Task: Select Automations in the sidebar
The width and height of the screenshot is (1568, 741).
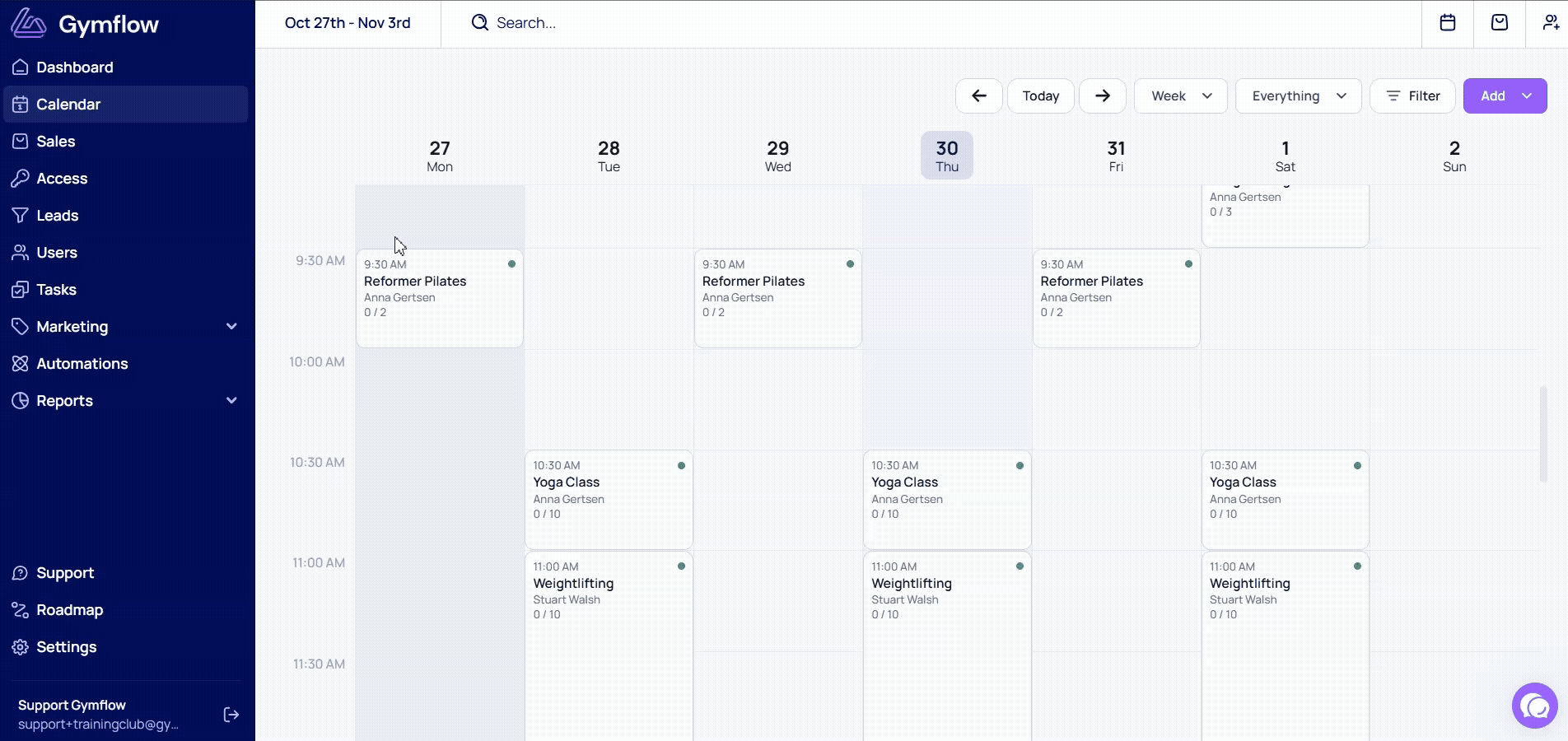Action: 82,364
